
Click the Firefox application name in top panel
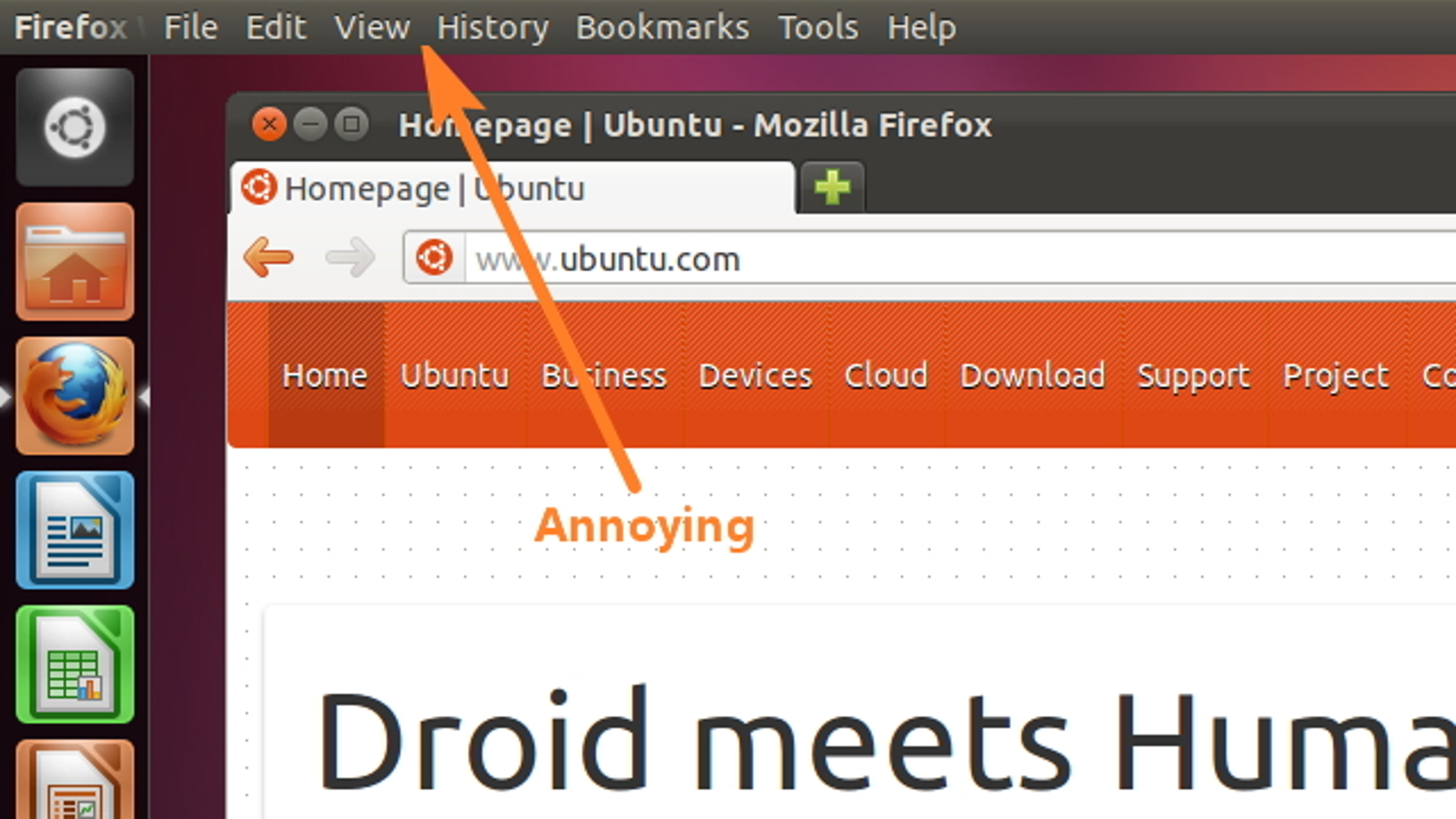point(71,27)
